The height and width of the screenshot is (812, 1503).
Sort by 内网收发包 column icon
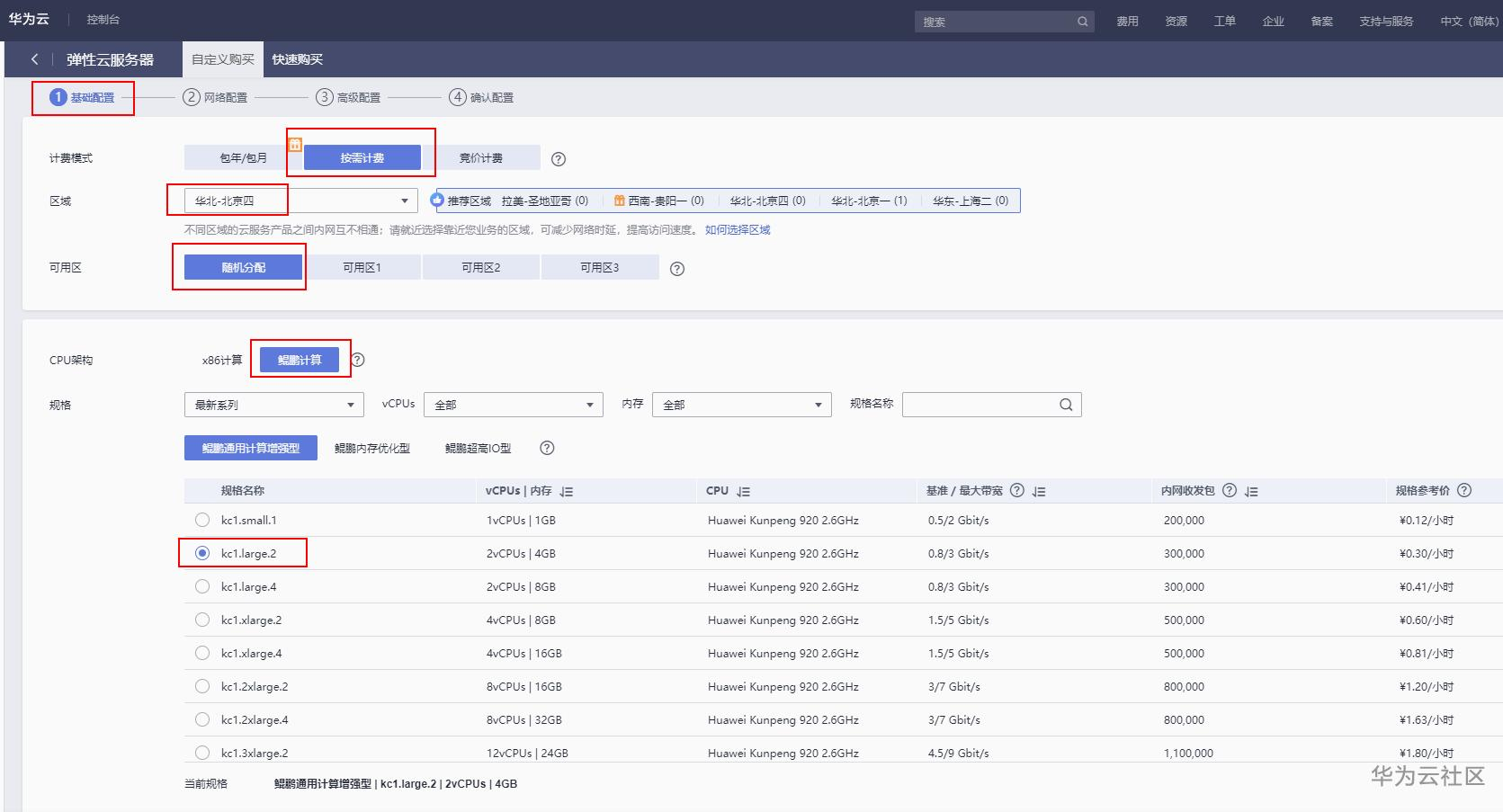pos(1251,492)
